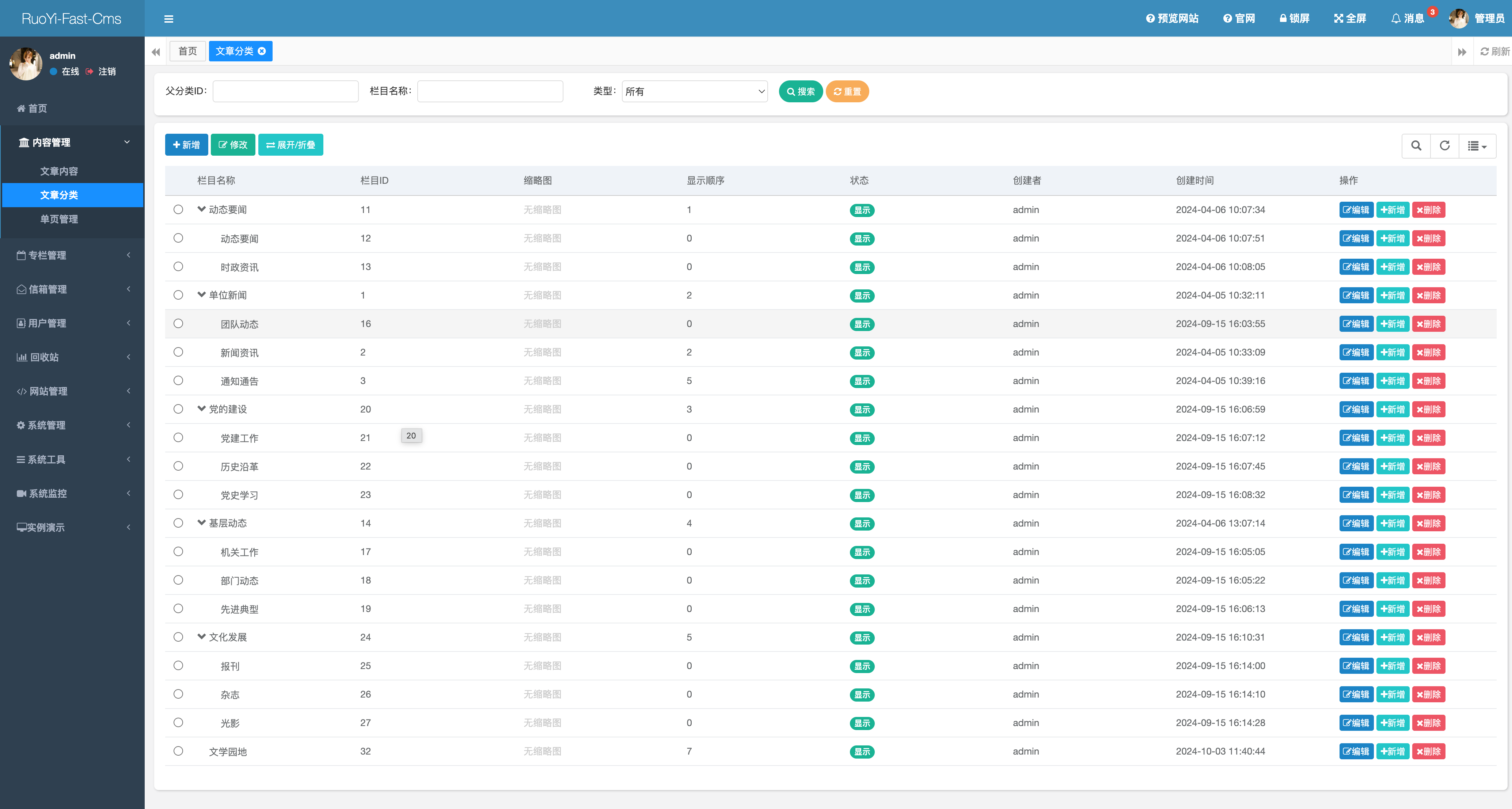Refresh the tab with 刷新

tap(1494, 52)
